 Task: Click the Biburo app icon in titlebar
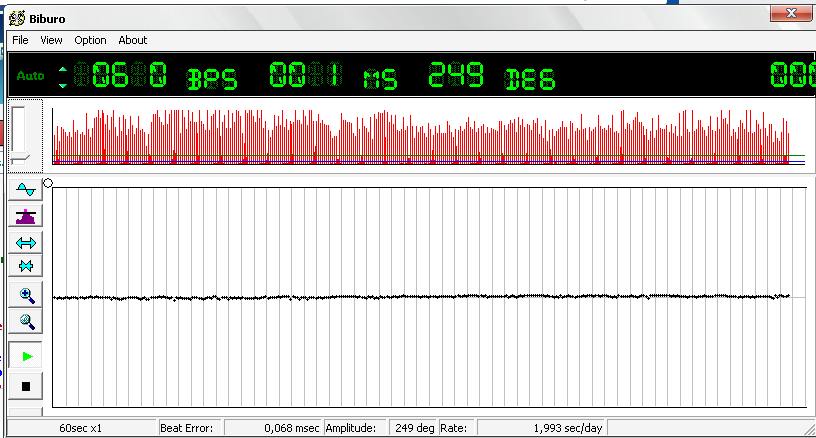click(17, 15)
